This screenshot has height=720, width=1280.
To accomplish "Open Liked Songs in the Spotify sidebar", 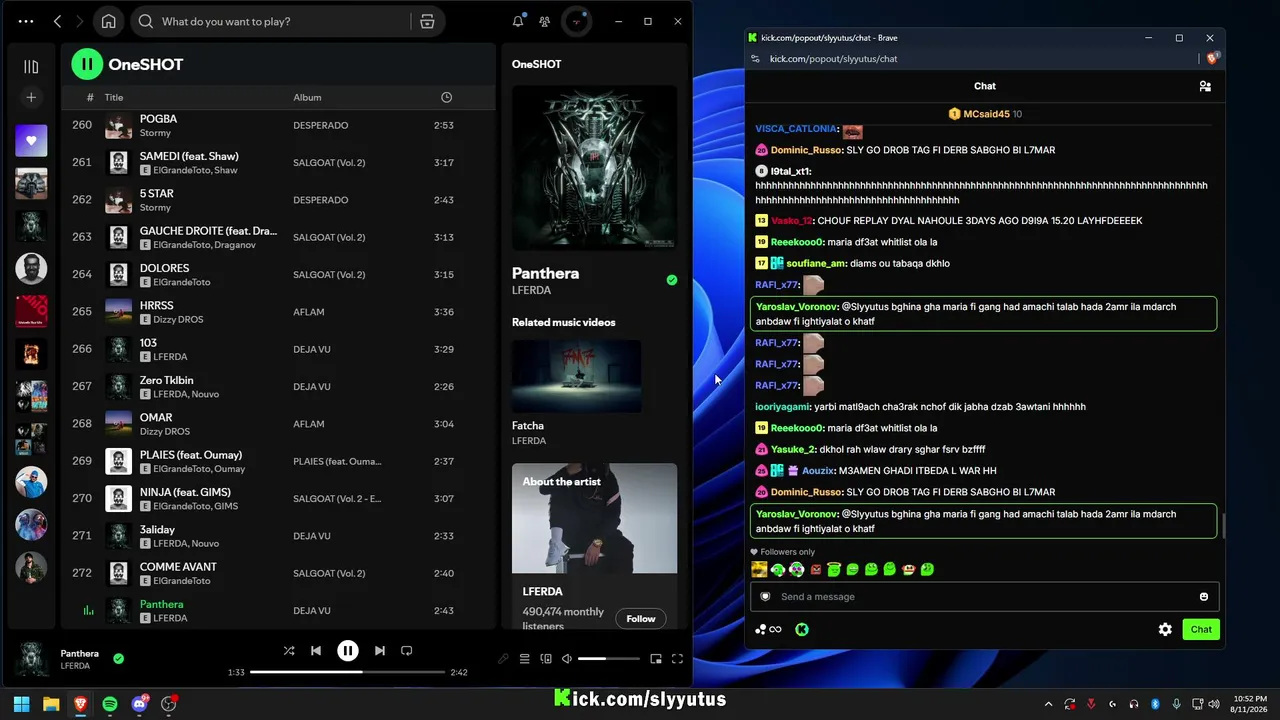I will [31, 141].
